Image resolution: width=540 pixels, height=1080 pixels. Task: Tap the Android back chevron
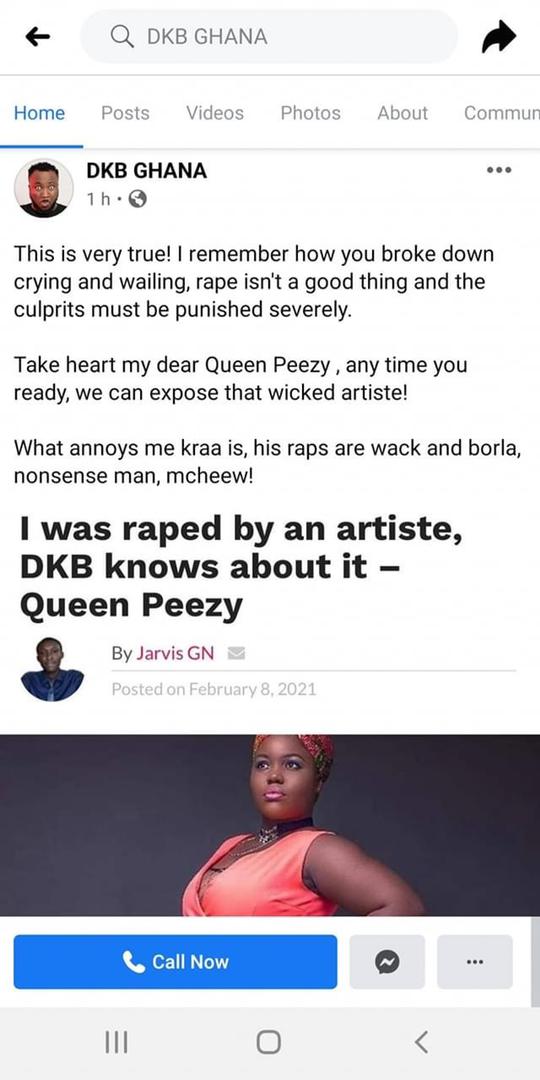422,1042
